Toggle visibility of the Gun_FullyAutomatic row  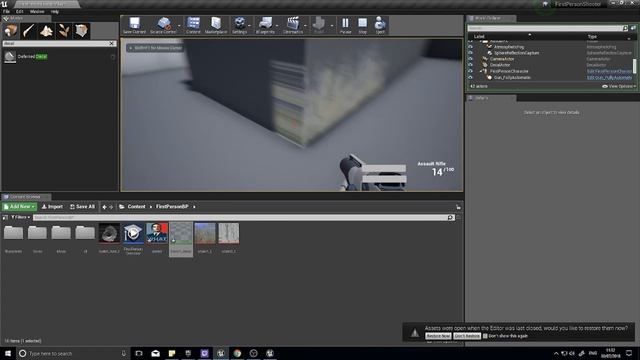point(471,77)
